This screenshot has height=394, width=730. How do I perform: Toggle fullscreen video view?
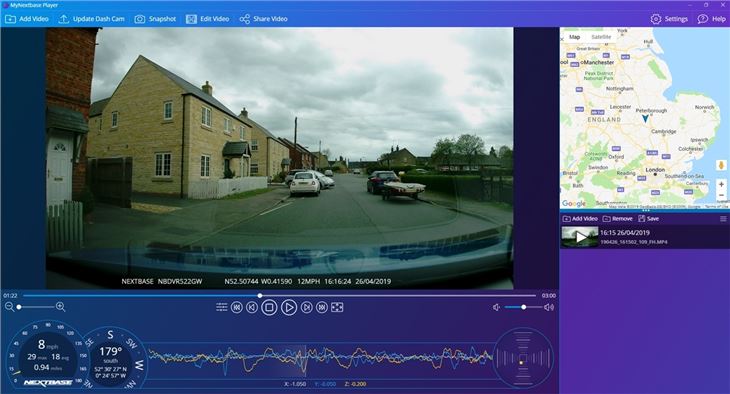click(337, 307)
